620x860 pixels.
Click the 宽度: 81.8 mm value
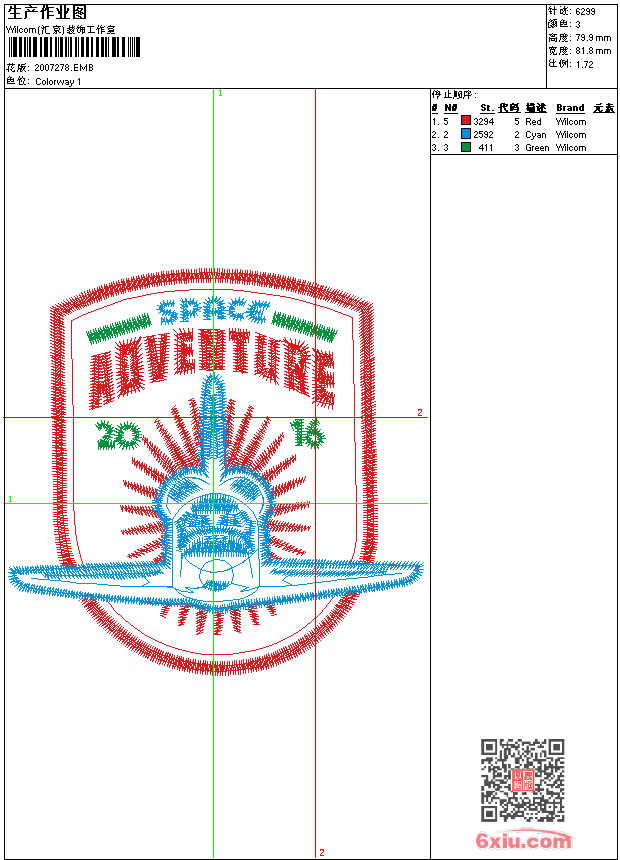[579, 50]
